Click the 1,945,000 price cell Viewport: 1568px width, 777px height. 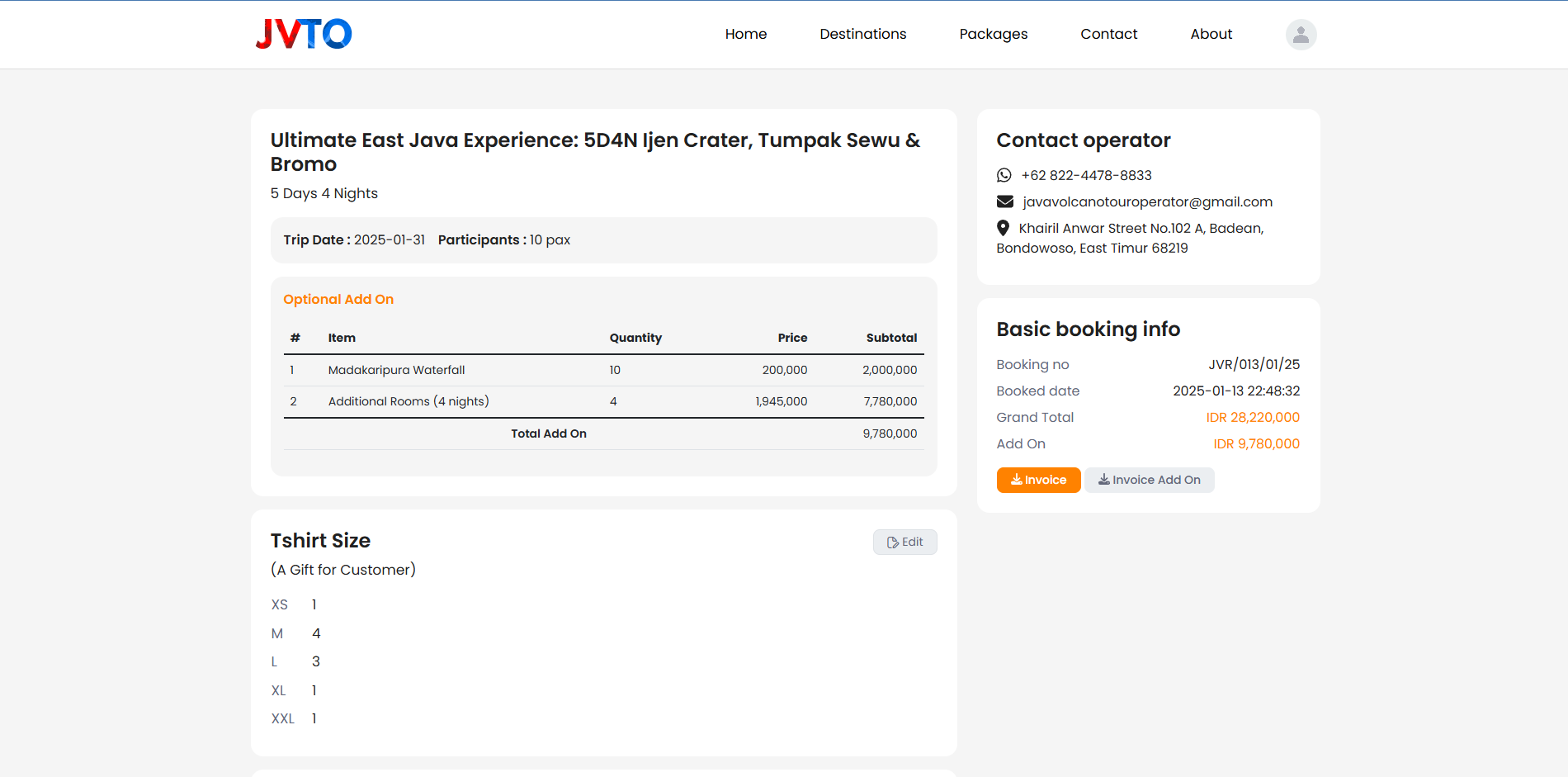(781, 401)
